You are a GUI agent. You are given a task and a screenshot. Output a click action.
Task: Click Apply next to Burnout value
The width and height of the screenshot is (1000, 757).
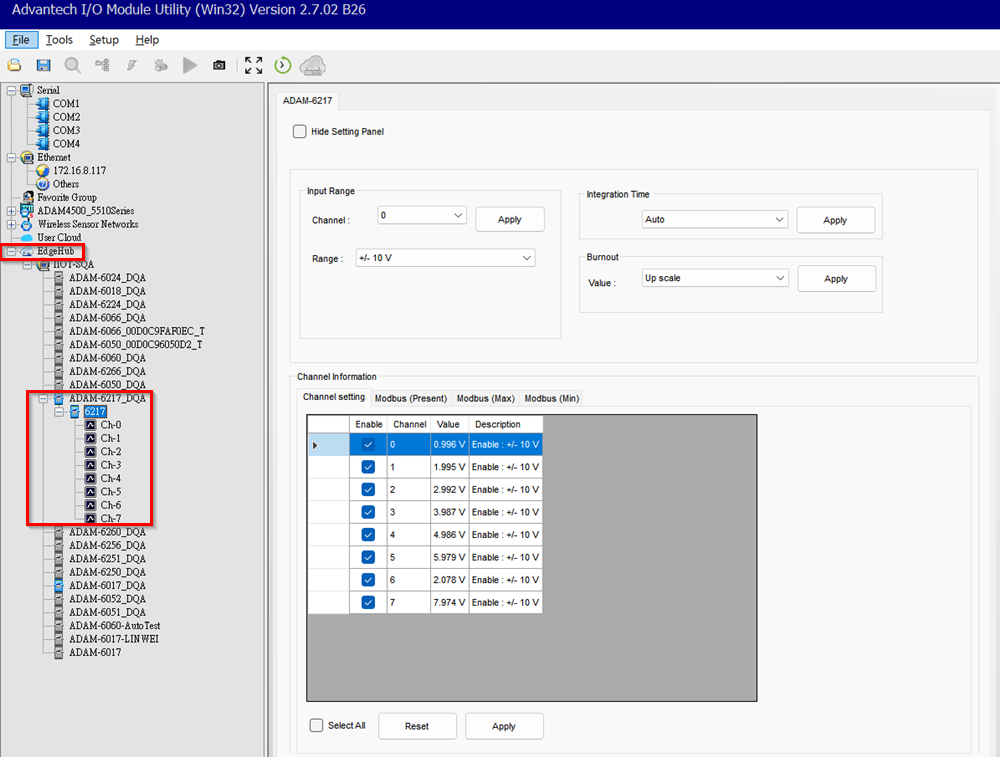[x=836, y=279]
